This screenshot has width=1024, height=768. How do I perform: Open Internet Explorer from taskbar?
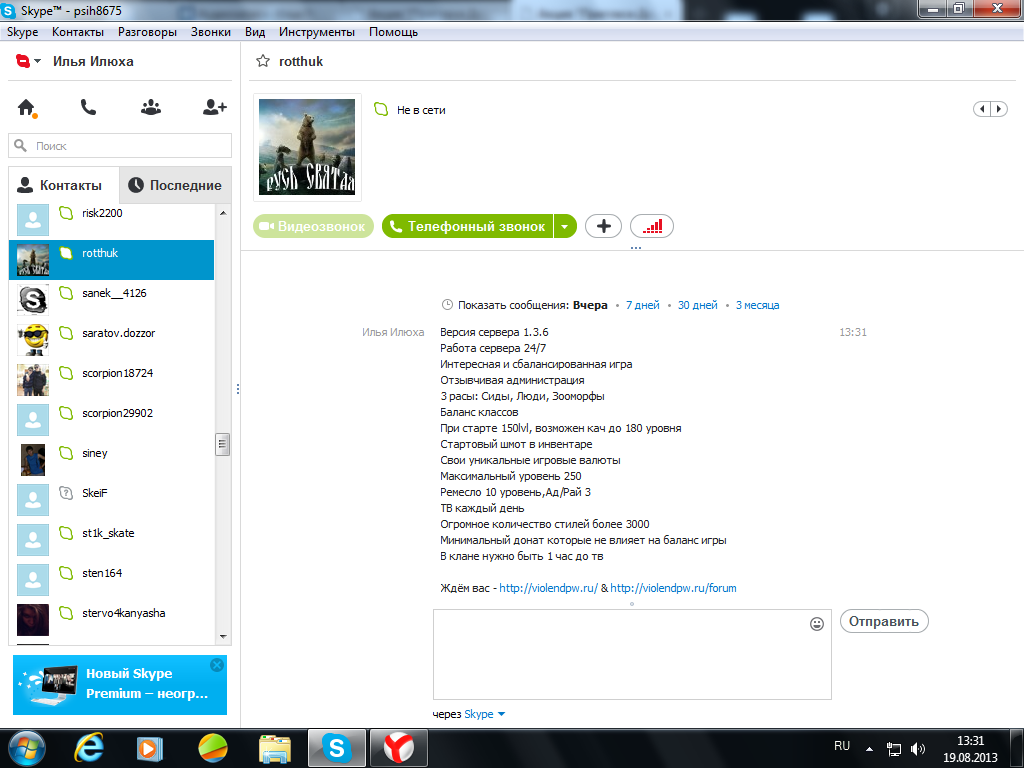(89, 748)
